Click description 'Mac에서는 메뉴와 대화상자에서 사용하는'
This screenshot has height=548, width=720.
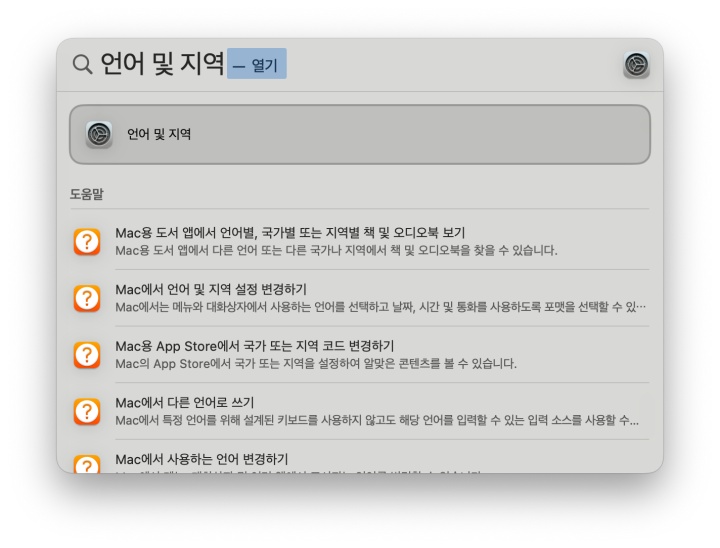coord(380,307)
